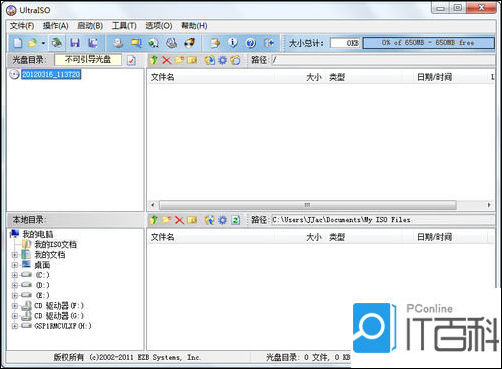Click the Open file folder icon
Viewport: 502px width, 369px height.
click(33, 43)
